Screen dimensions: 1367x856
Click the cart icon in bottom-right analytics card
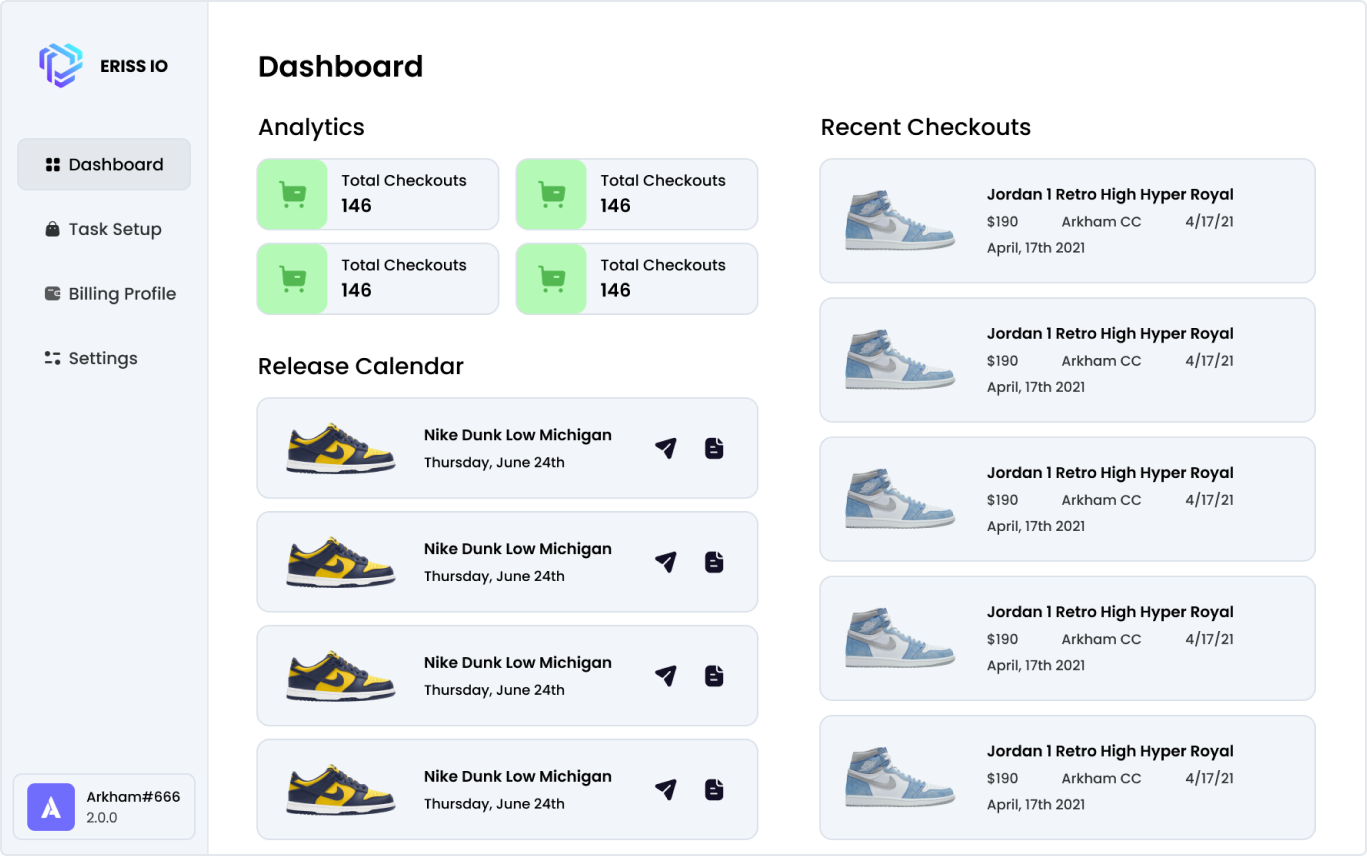coord(551,279)
